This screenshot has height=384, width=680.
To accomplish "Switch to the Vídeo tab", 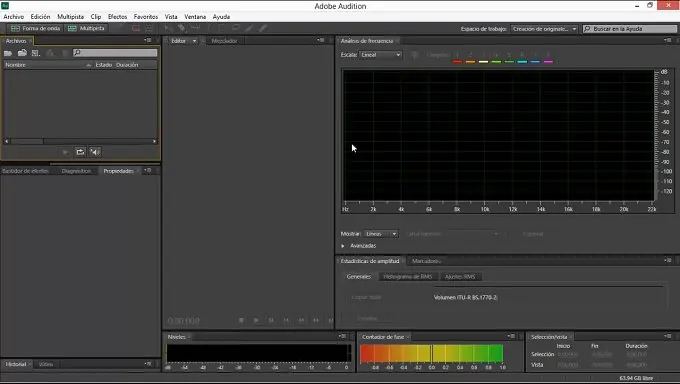I will click(46, 364).
